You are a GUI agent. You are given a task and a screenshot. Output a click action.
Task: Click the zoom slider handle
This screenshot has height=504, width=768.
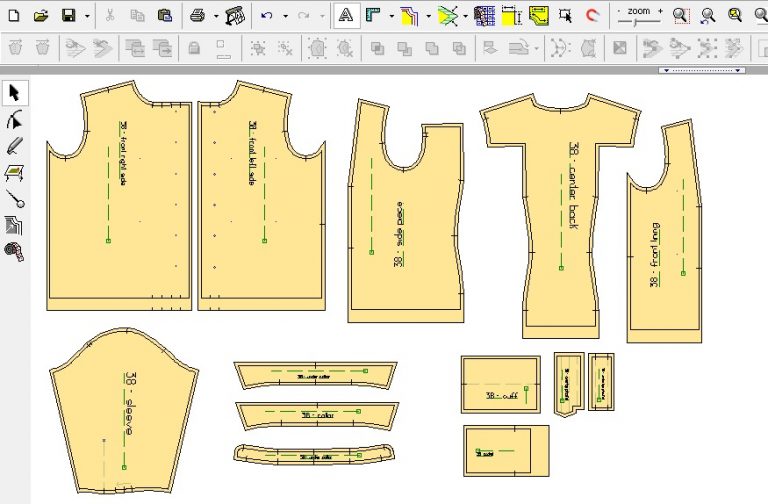coord(636,23)
